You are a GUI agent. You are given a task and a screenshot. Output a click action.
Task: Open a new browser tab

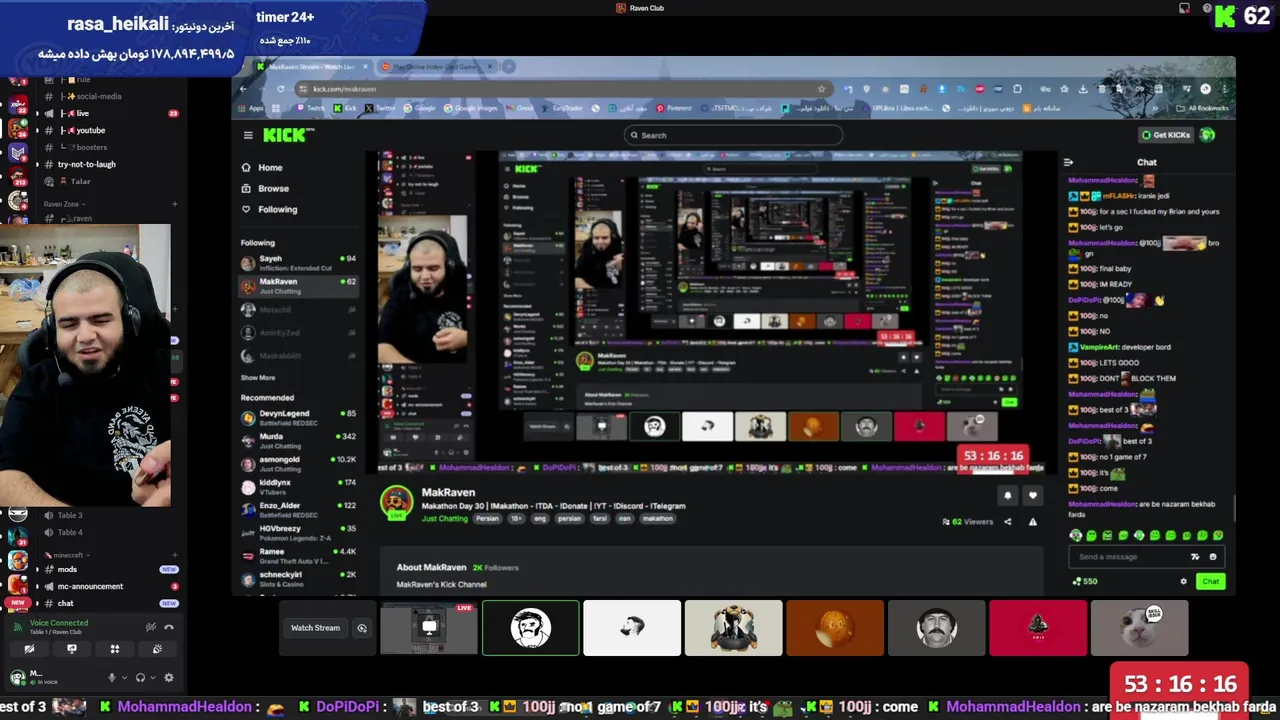pos(509,67)
